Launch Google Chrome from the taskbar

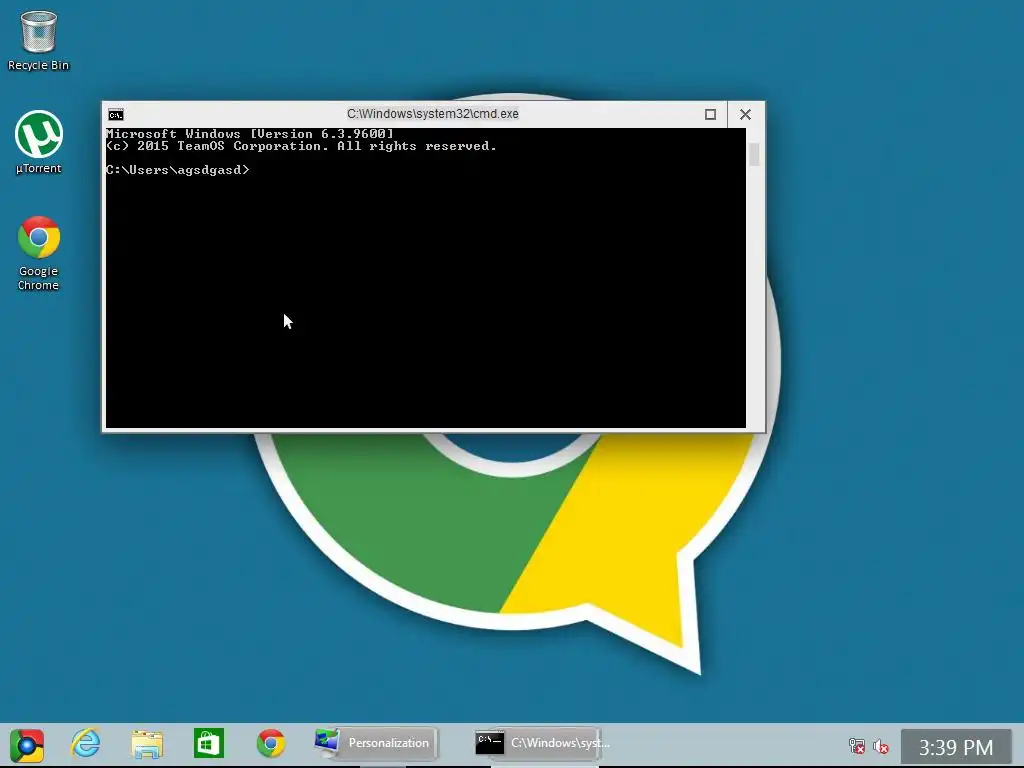[270, 743]
